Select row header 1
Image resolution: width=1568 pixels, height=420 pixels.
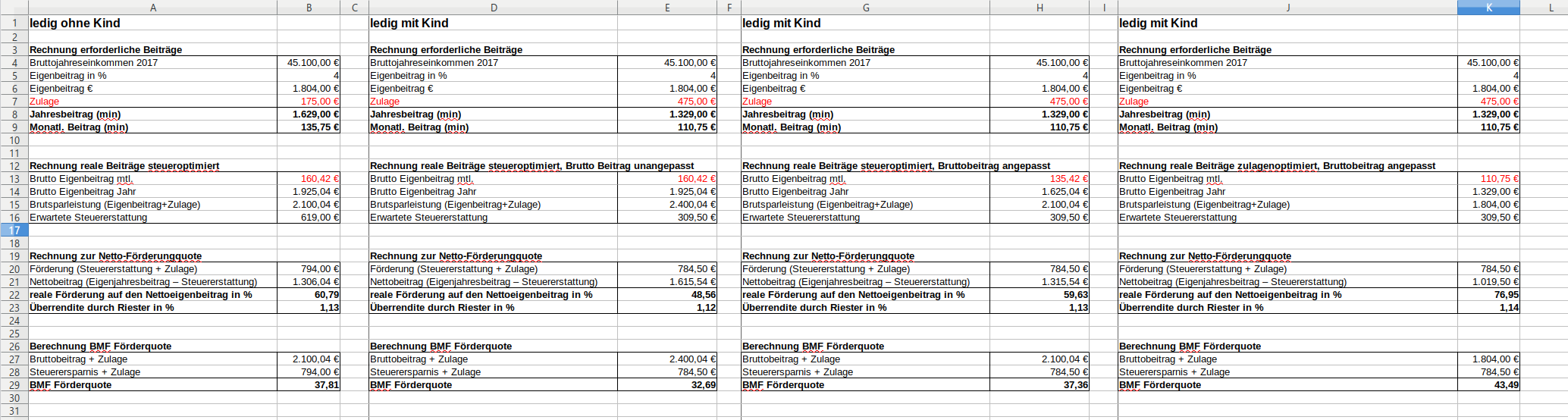tap(14, 23)
